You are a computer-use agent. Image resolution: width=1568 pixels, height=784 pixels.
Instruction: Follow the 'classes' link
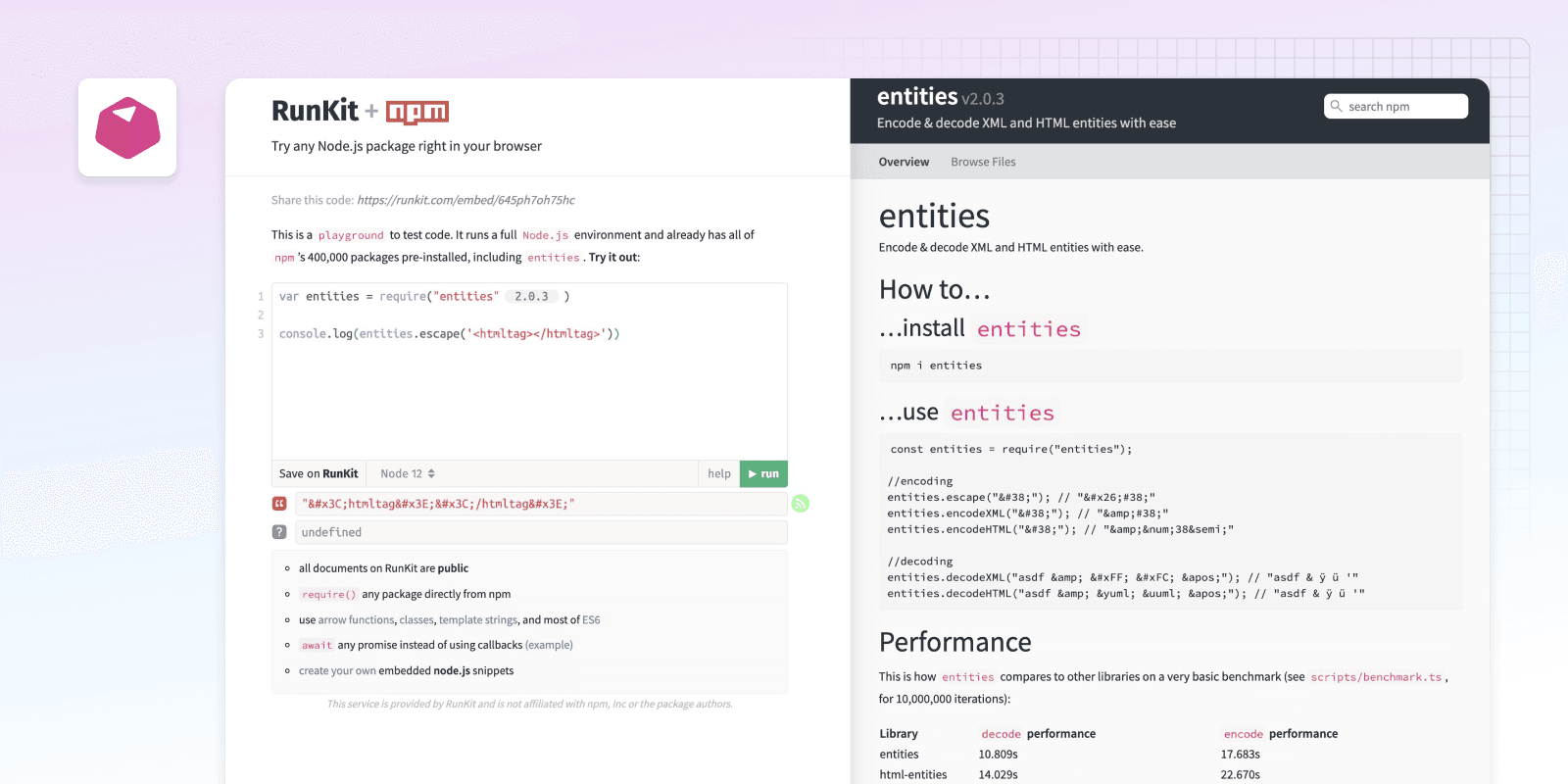416,620
